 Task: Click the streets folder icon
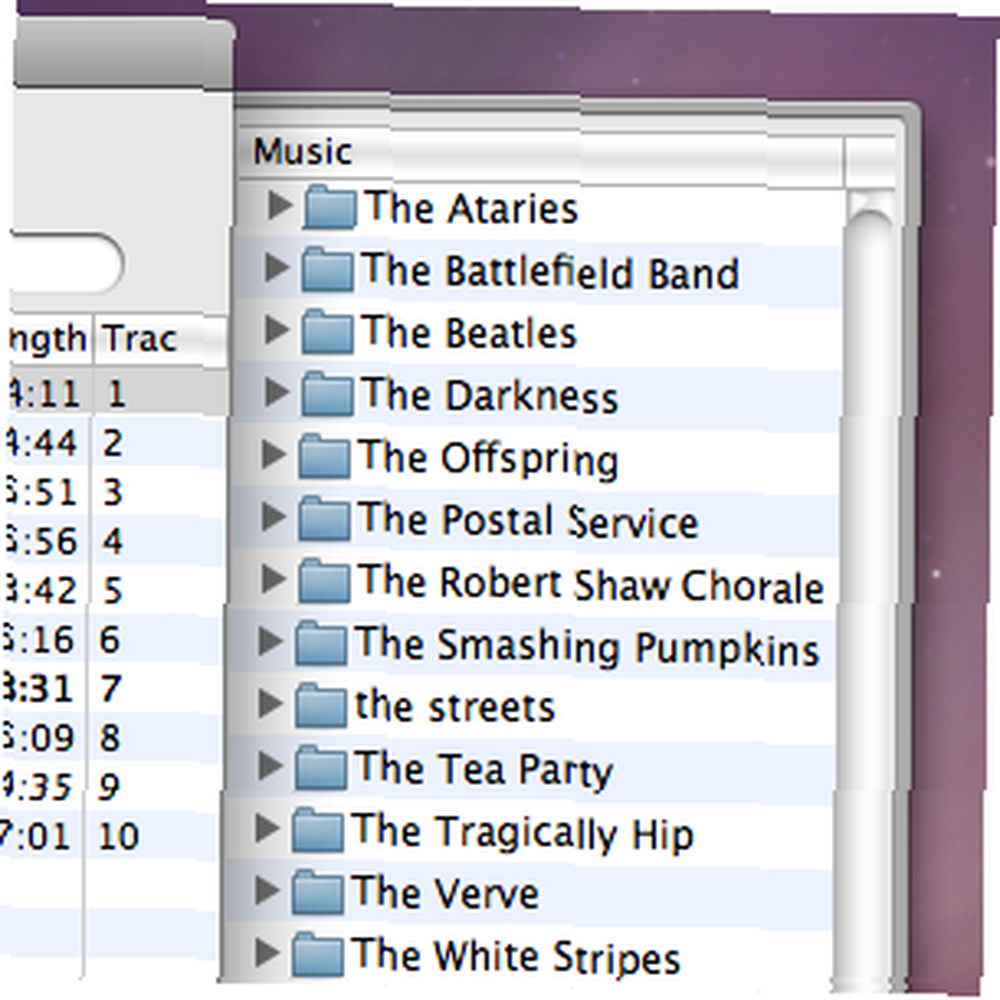coord(320,705)
